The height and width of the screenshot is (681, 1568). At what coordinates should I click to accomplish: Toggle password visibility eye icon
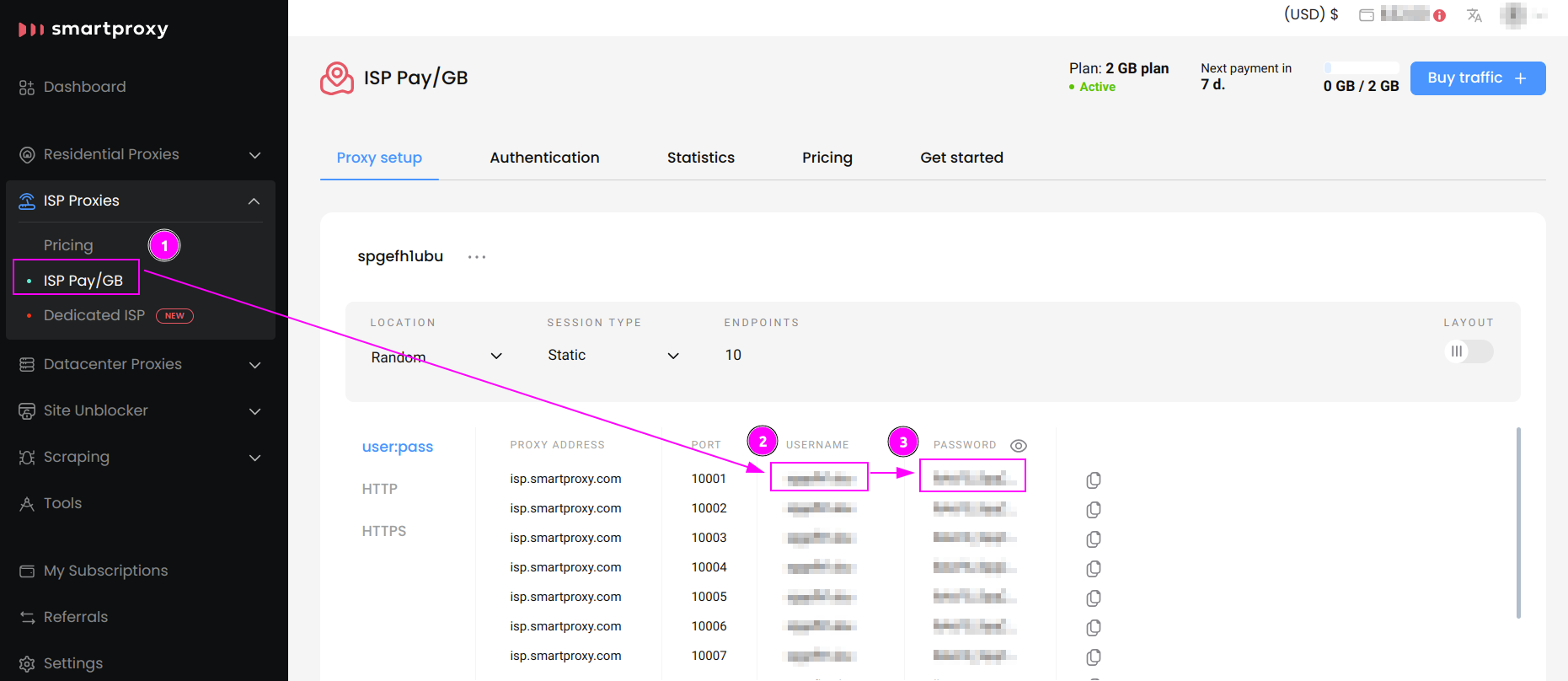point(1019,446)
